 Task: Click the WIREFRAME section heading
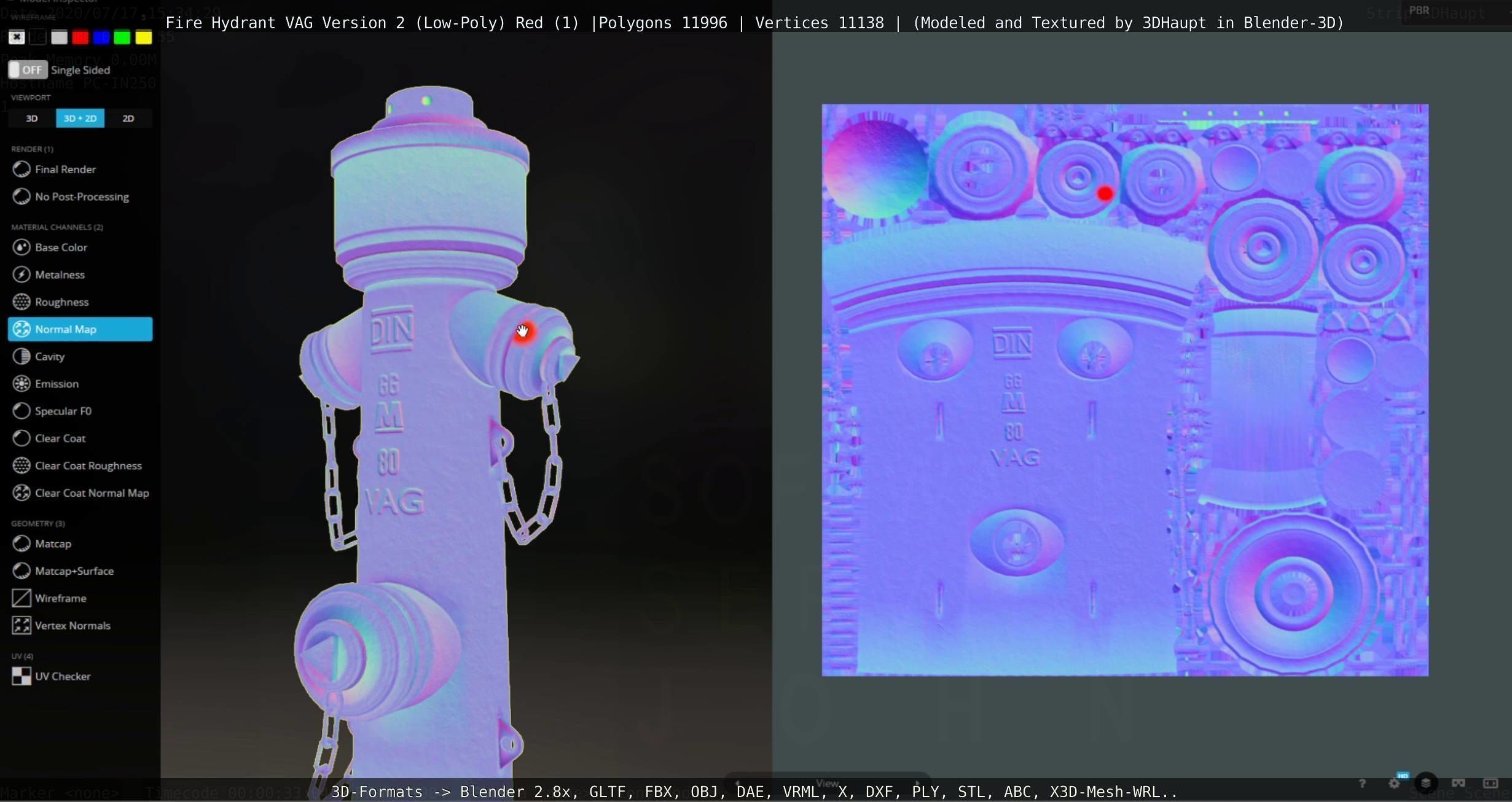(33, 17)
